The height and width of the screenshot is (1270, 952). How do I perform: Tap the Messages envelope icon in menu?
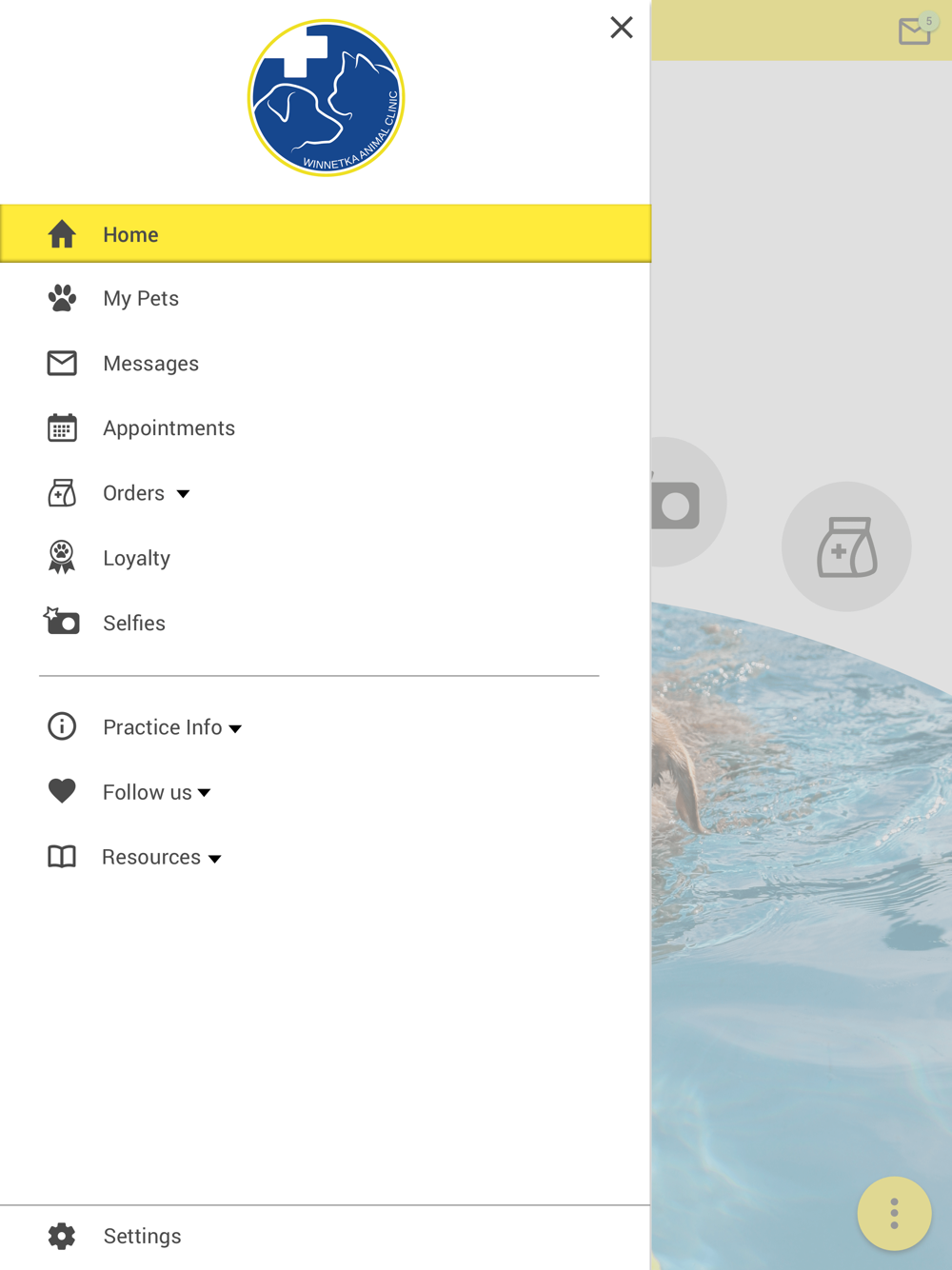tap(62, 363)
